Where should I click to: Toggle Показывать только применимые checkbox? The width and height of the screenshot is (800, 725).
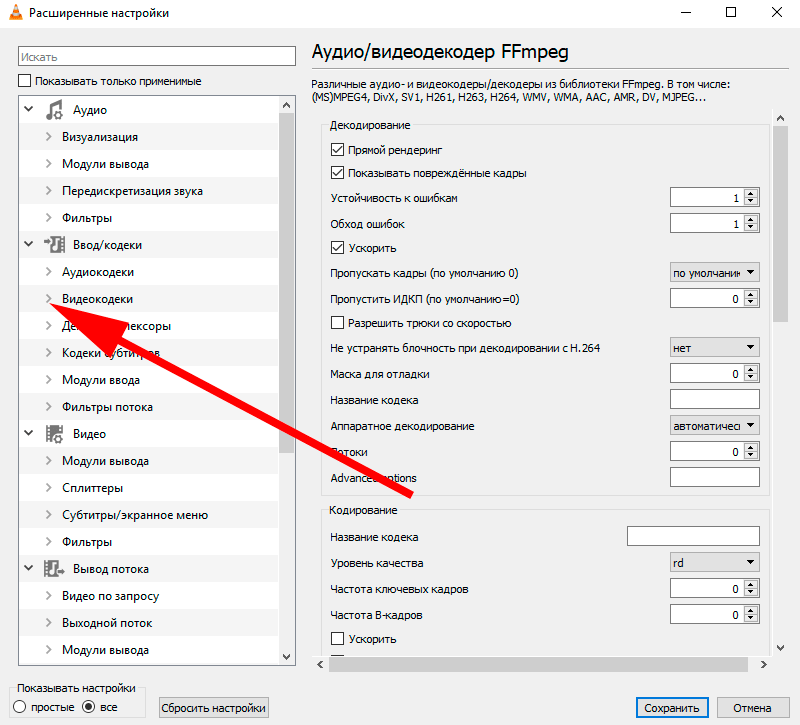point(24,81)
